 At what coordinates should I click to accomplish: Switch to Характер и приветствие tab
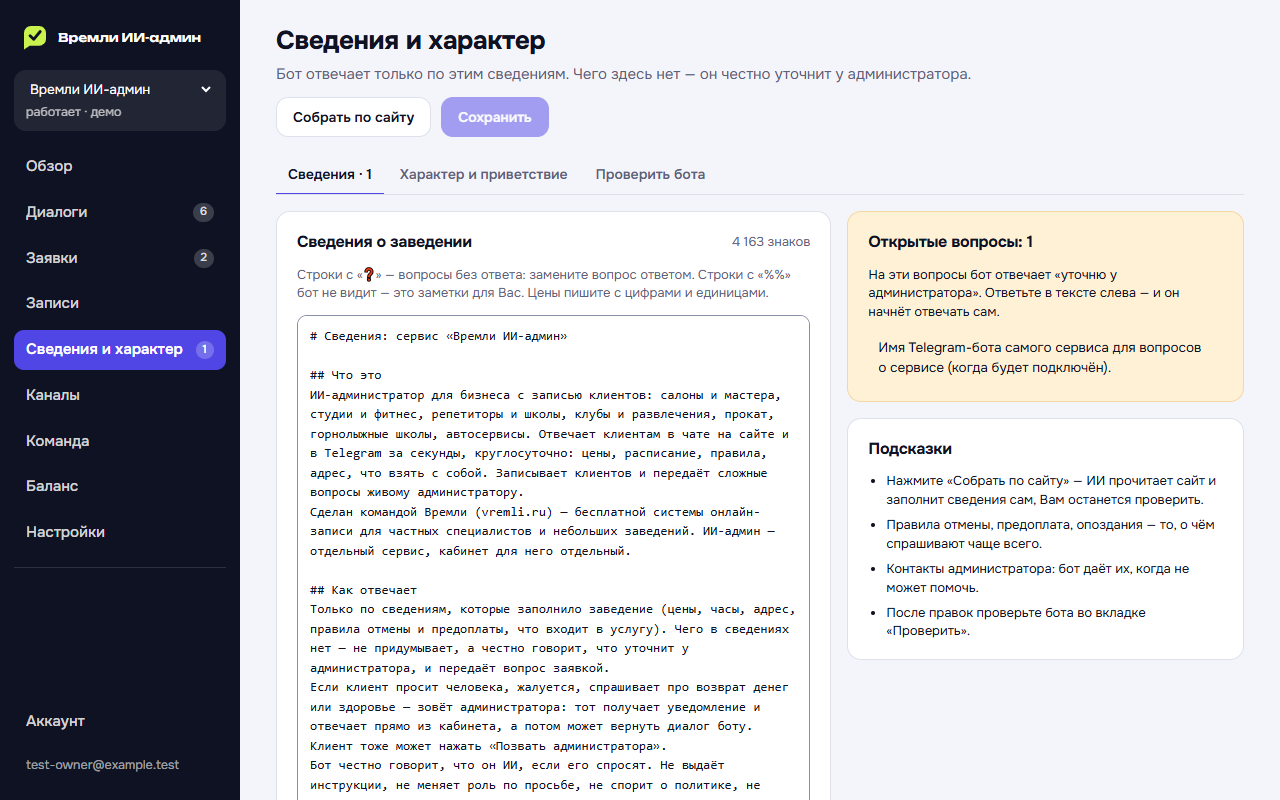point(484,174)
